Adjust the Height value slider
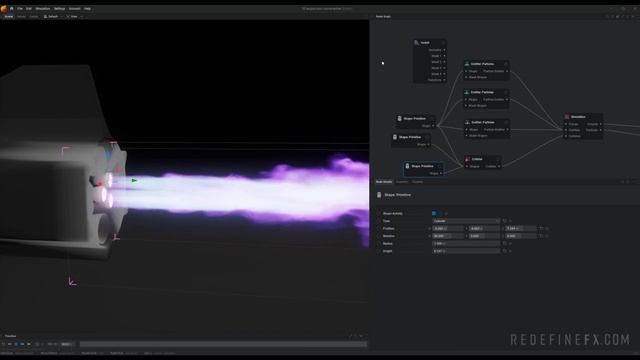640x360 pixels. pyautogui.click(x=466, y=251)
